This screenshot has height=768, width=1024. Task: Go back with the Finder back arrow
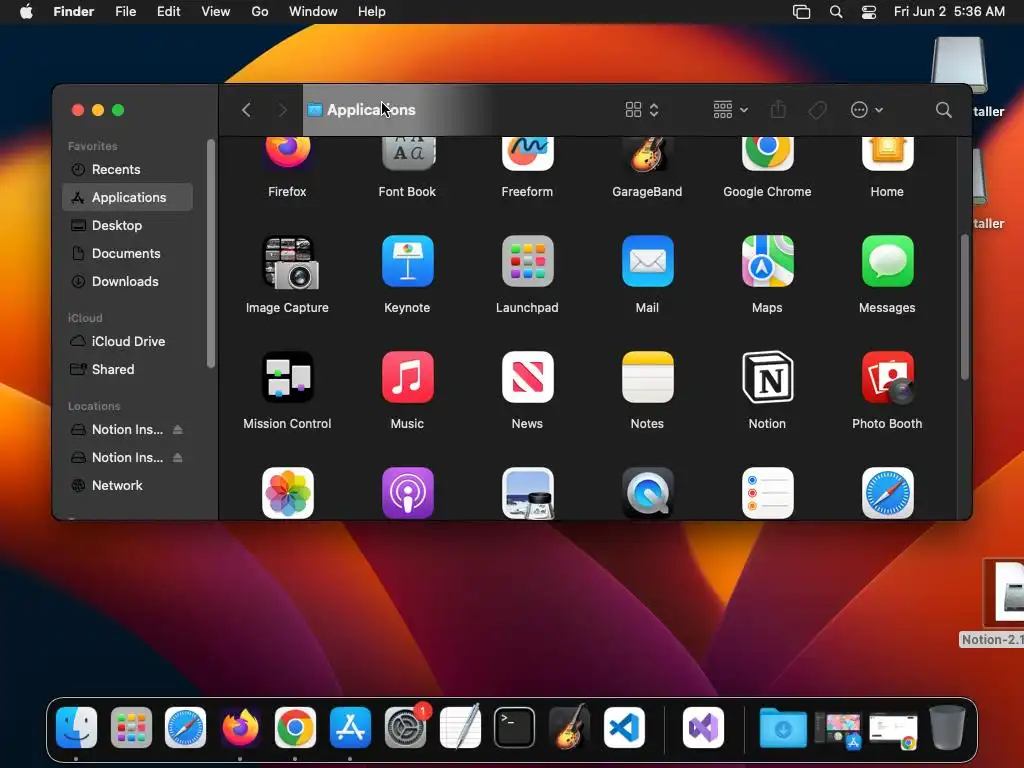(x=246, y=110)
